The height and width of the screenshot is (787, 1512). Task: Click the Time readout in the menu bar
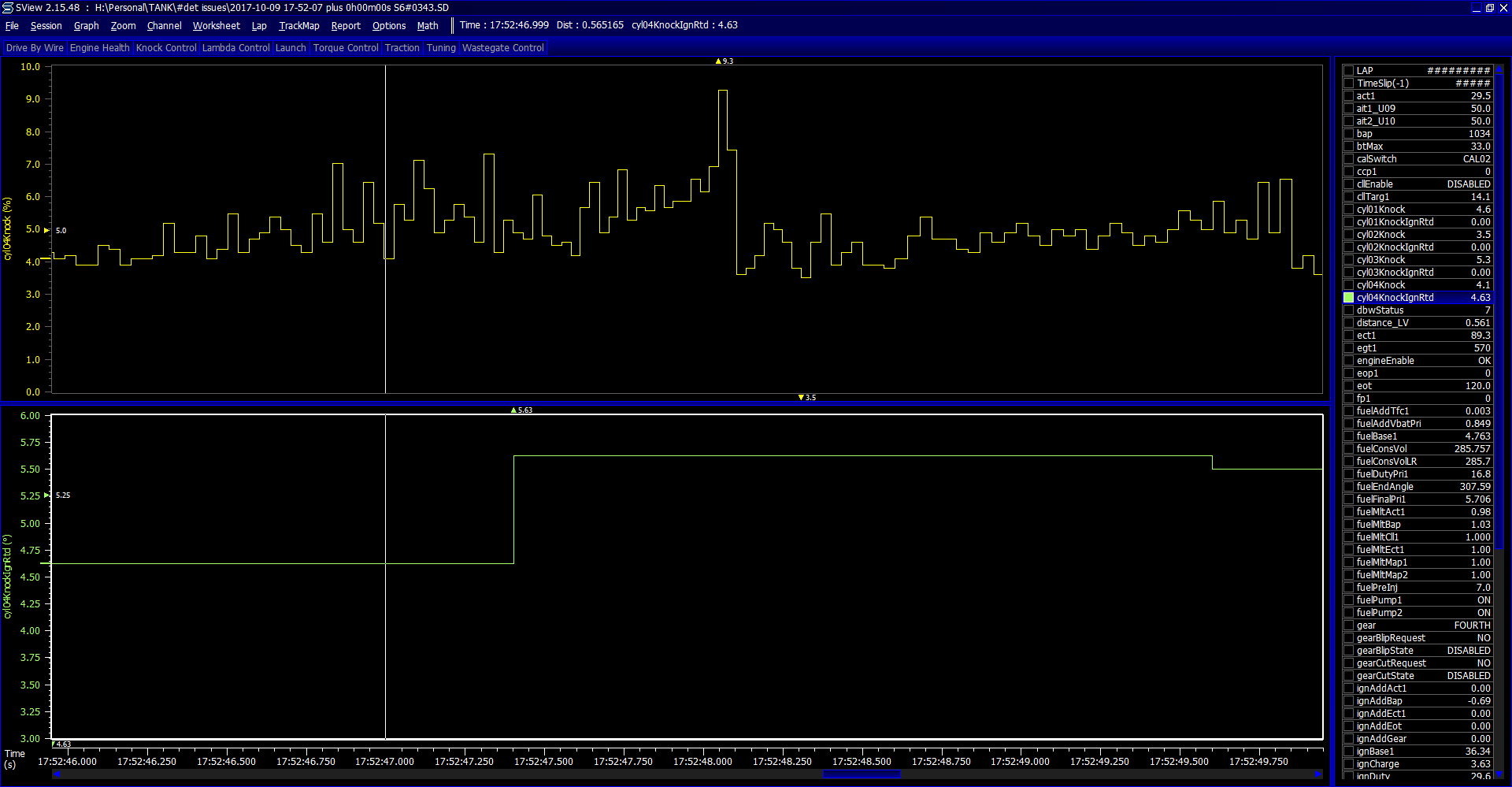coord(504,25)
